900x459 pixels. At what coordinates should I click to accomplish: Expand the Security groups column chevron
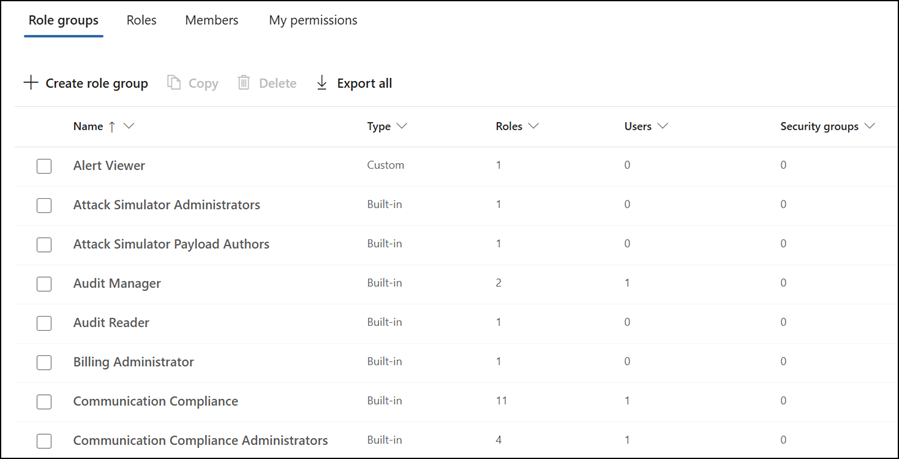click(869, 126)
